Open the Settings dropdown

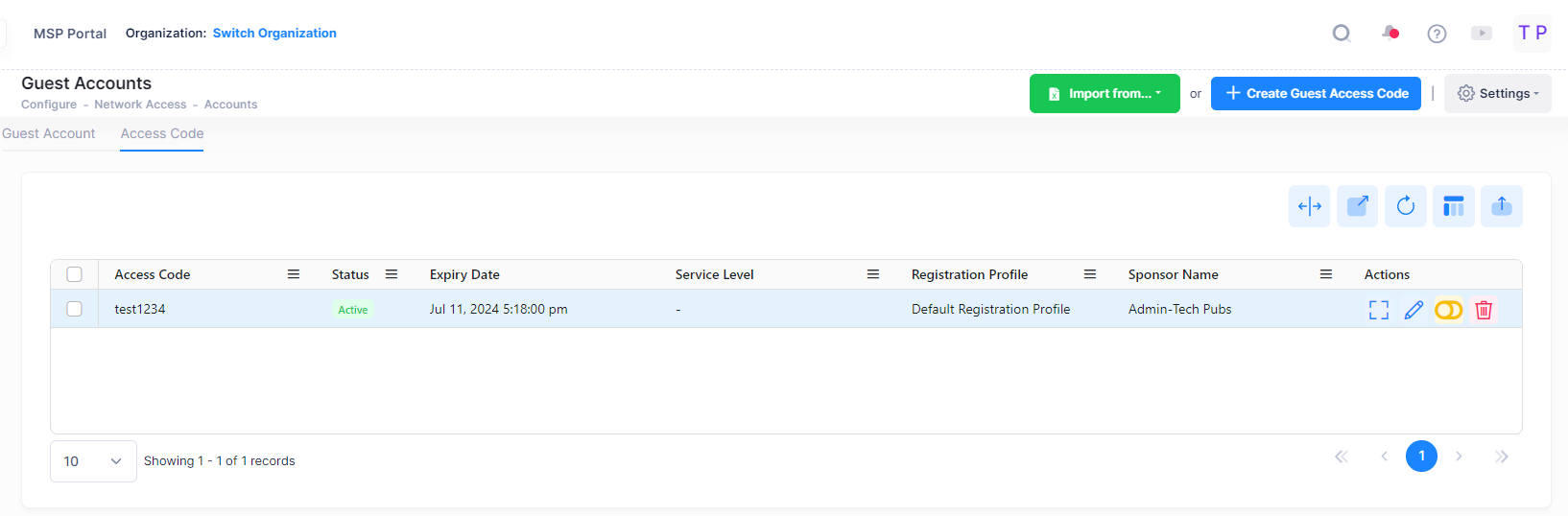click(1497, 94)
